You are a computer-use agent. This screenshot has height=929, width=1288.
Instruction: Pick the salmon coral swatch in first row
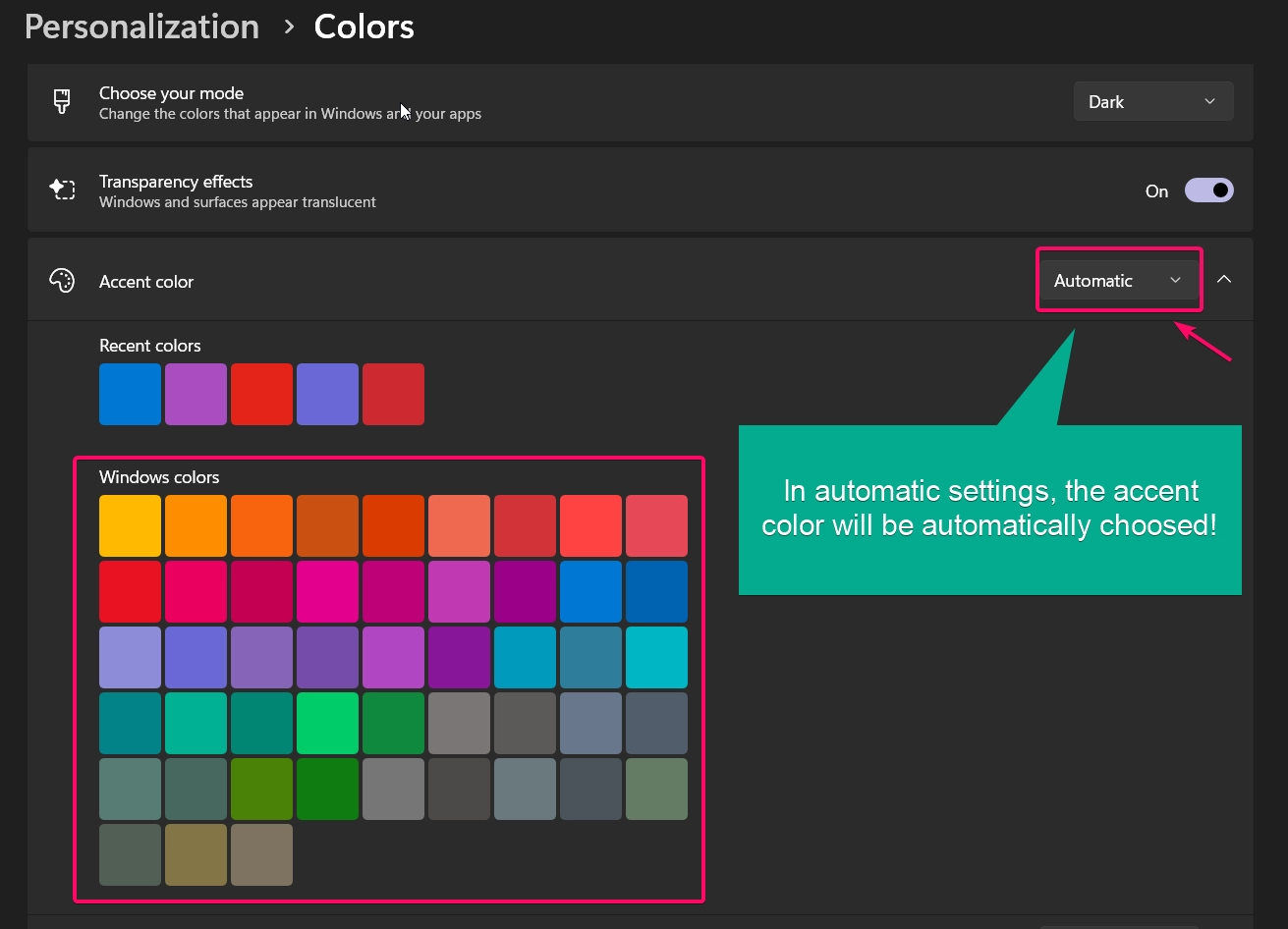[x=459, y=526]
